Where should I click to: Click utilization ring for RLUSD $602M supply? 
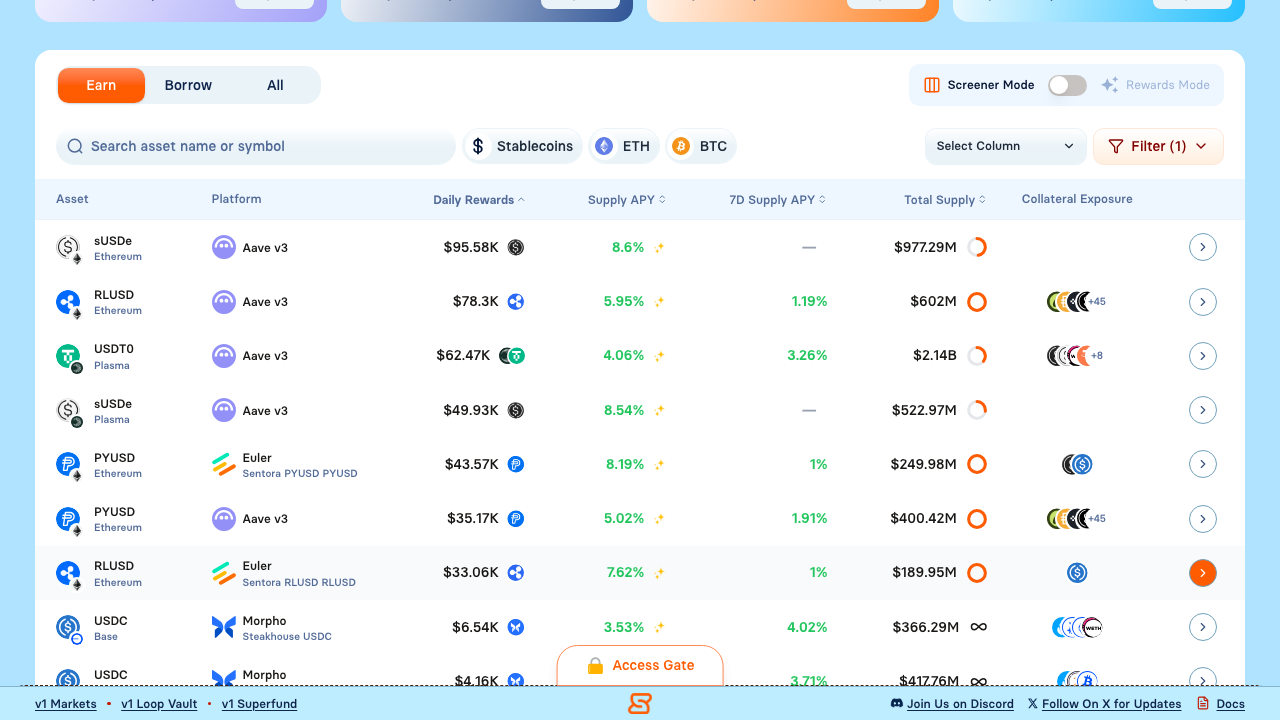pos(977,302)
